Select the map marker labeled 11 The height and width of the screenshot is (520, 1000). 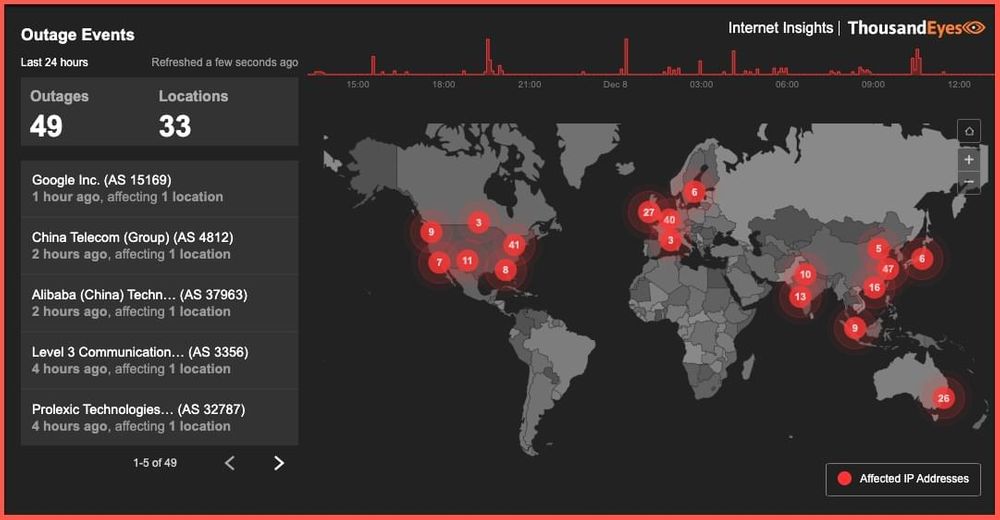point(467,260)
